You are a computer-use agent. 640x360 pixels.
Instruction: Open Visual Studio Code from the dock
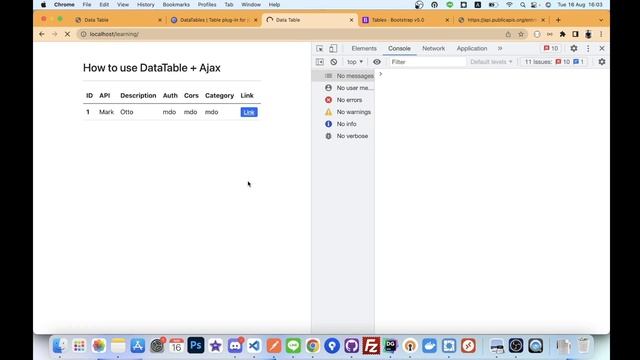(x=254, y=346)
